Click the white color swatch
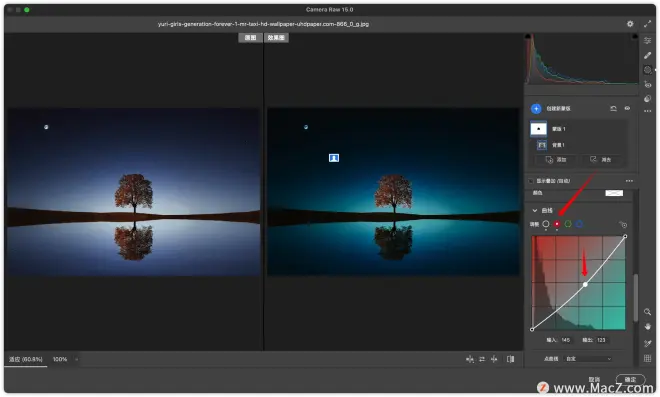Screen dimensions: 660x397 [614, 193]
